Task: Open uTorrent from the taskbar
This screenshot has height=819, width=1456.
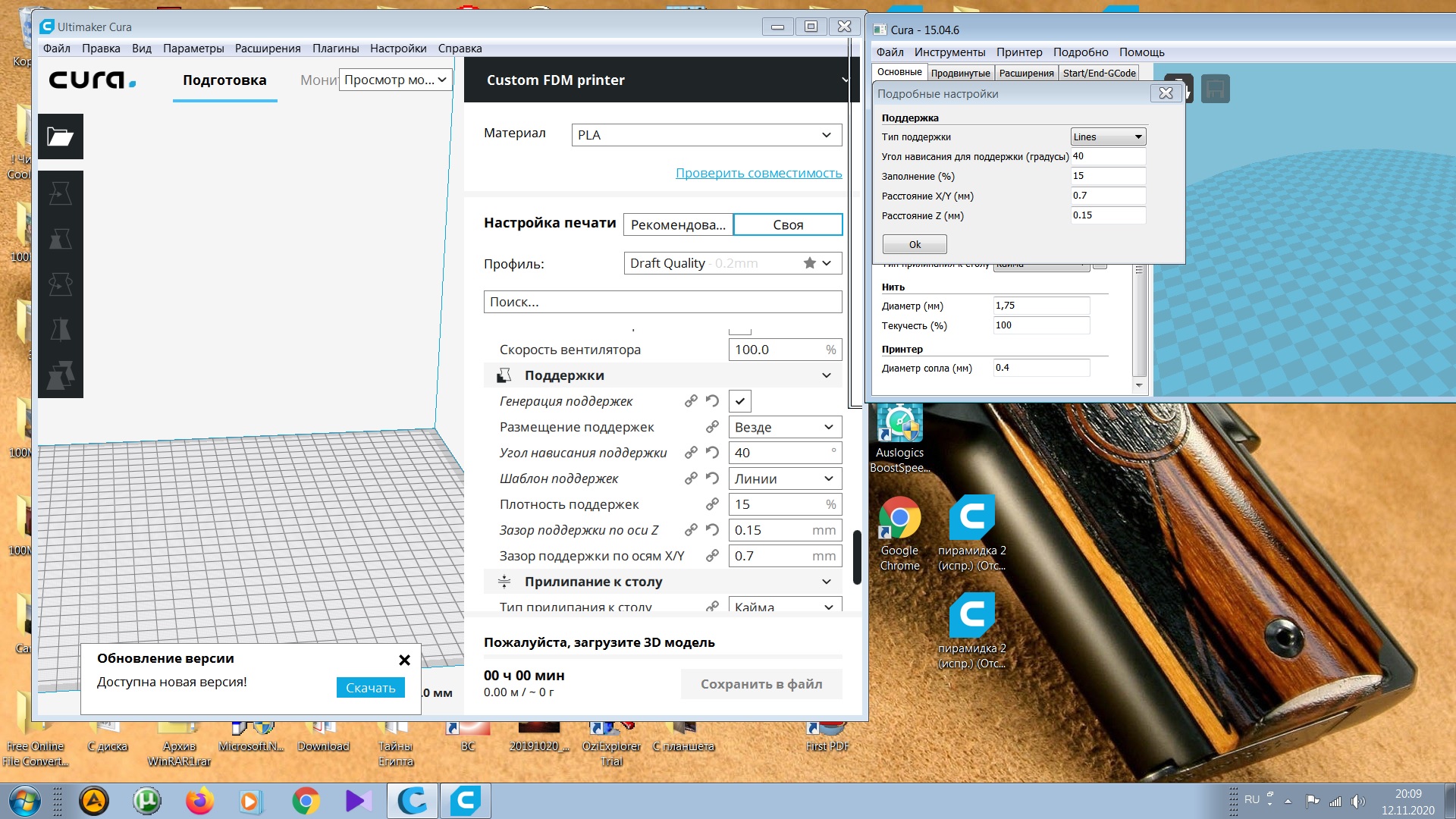Action: (x=146, y=801)
